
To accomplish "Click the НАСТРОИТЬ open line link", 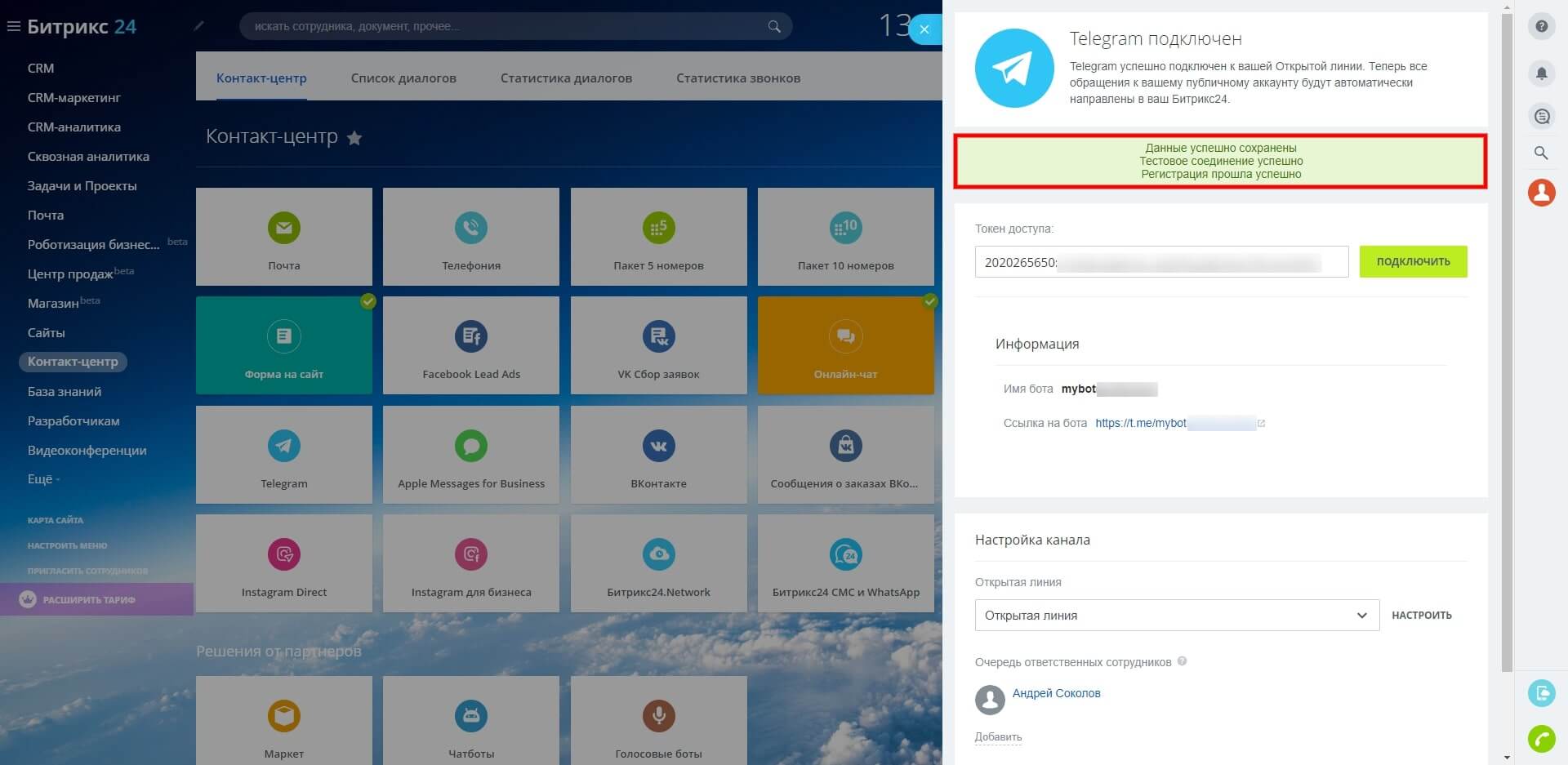I will [1422, 616].
